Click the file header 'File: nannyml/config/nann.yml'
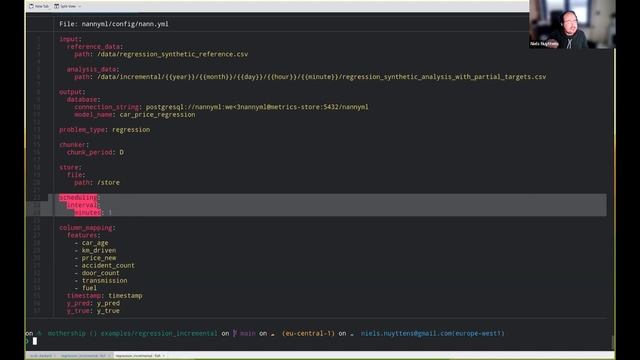Screen dimensions: 640x360 113,24
